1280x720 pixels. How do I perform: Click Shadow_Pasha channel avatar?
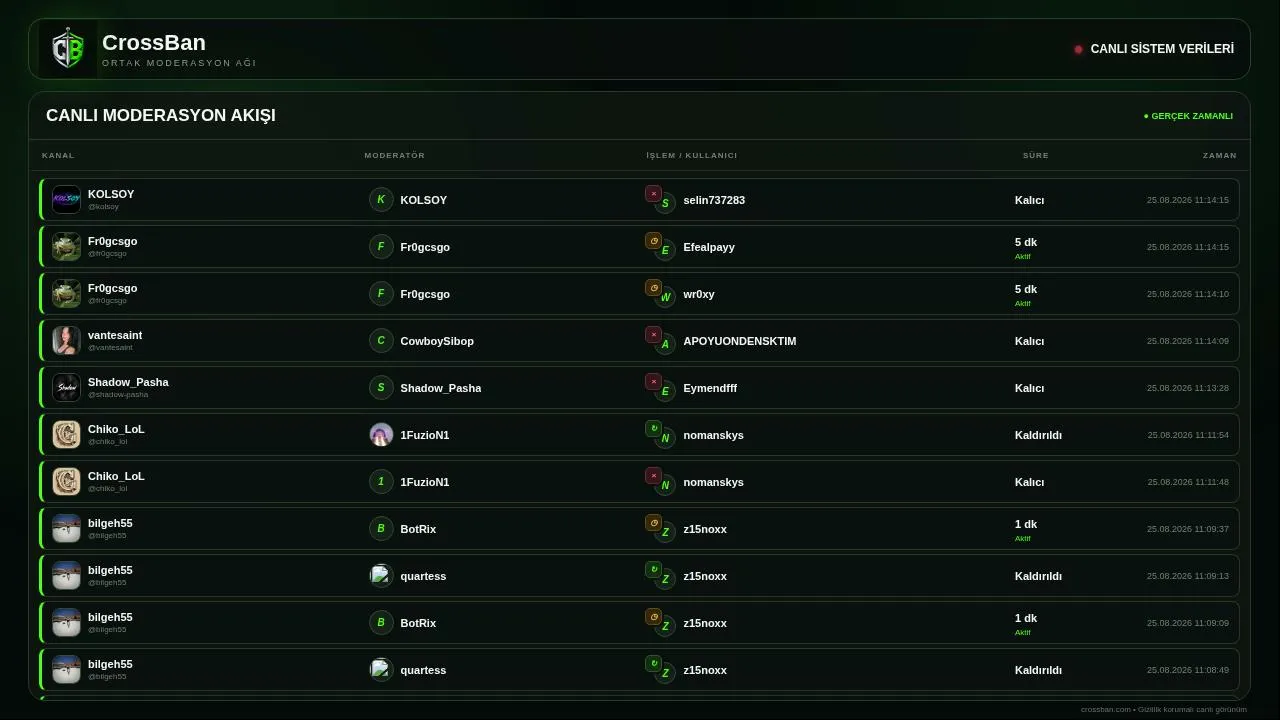66,387
